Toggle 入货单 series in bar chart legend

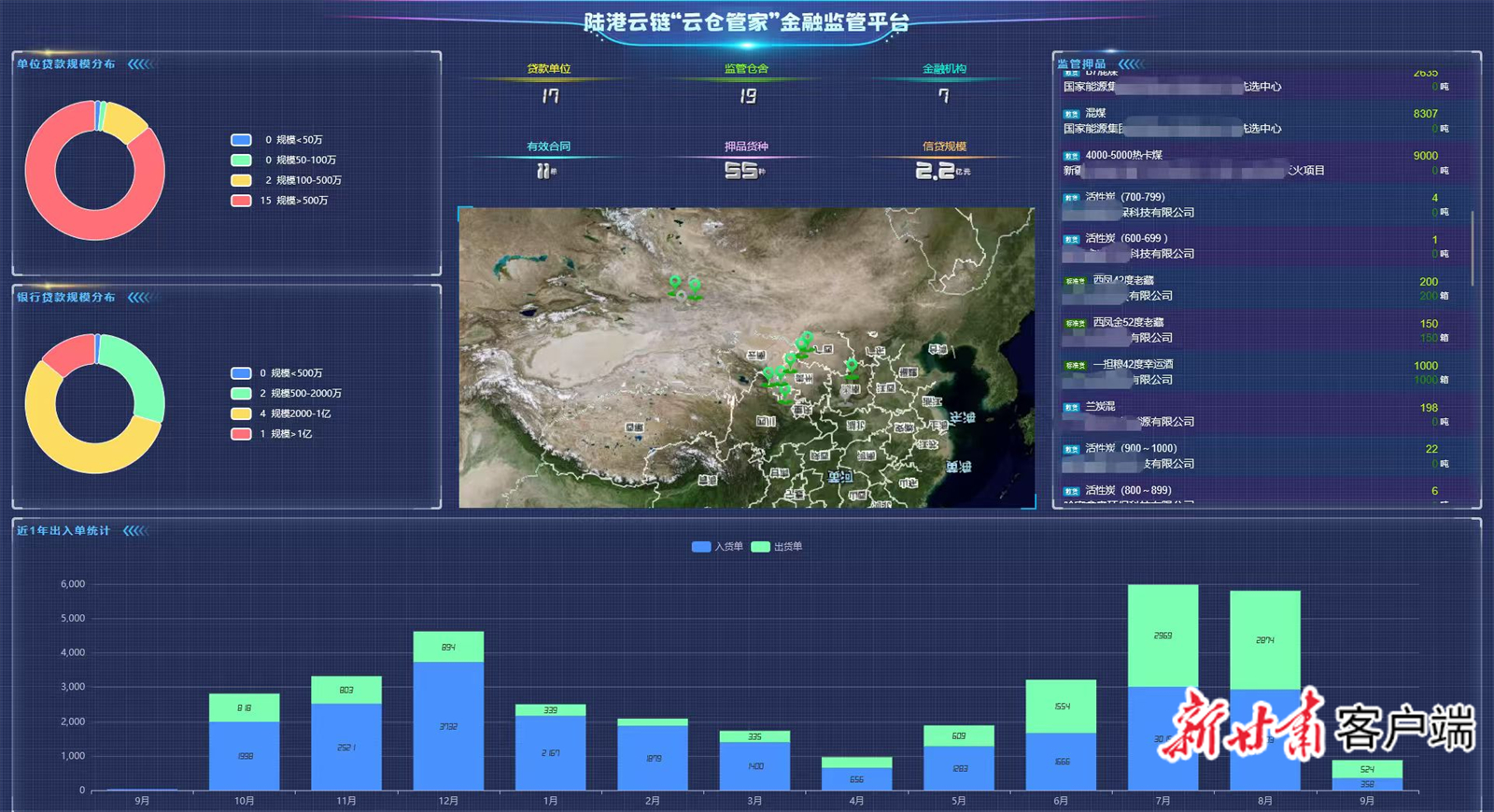pos(717,547)
